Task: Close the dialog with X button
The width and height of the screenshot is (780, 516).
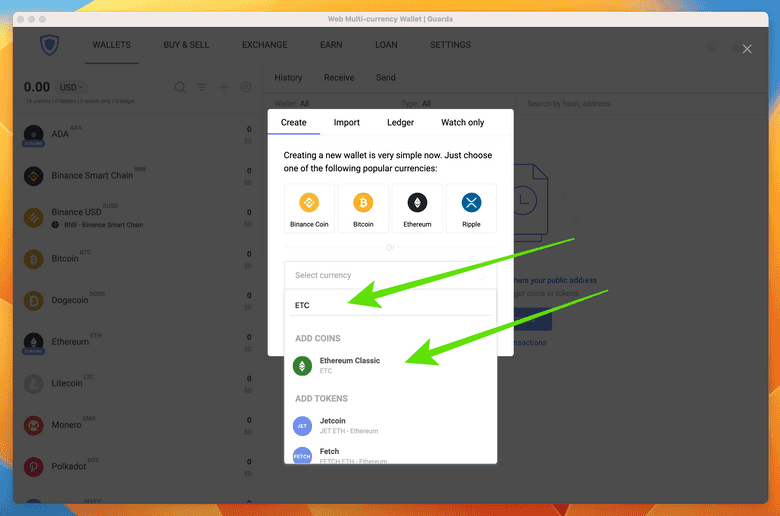Action: coord(747,49)
